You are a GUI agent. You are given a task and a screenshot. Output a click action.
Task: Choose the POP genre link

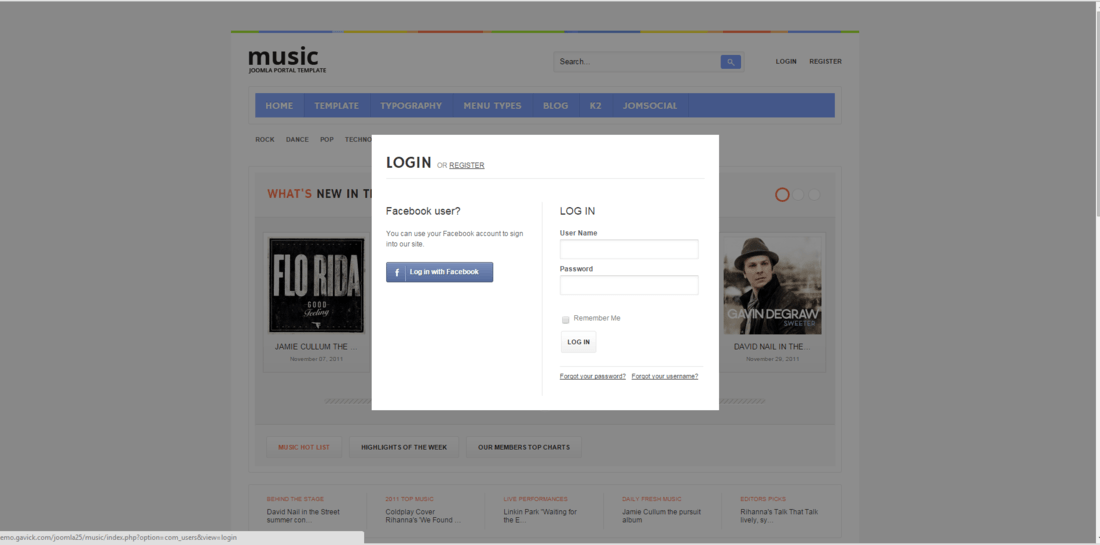[327, 140]
